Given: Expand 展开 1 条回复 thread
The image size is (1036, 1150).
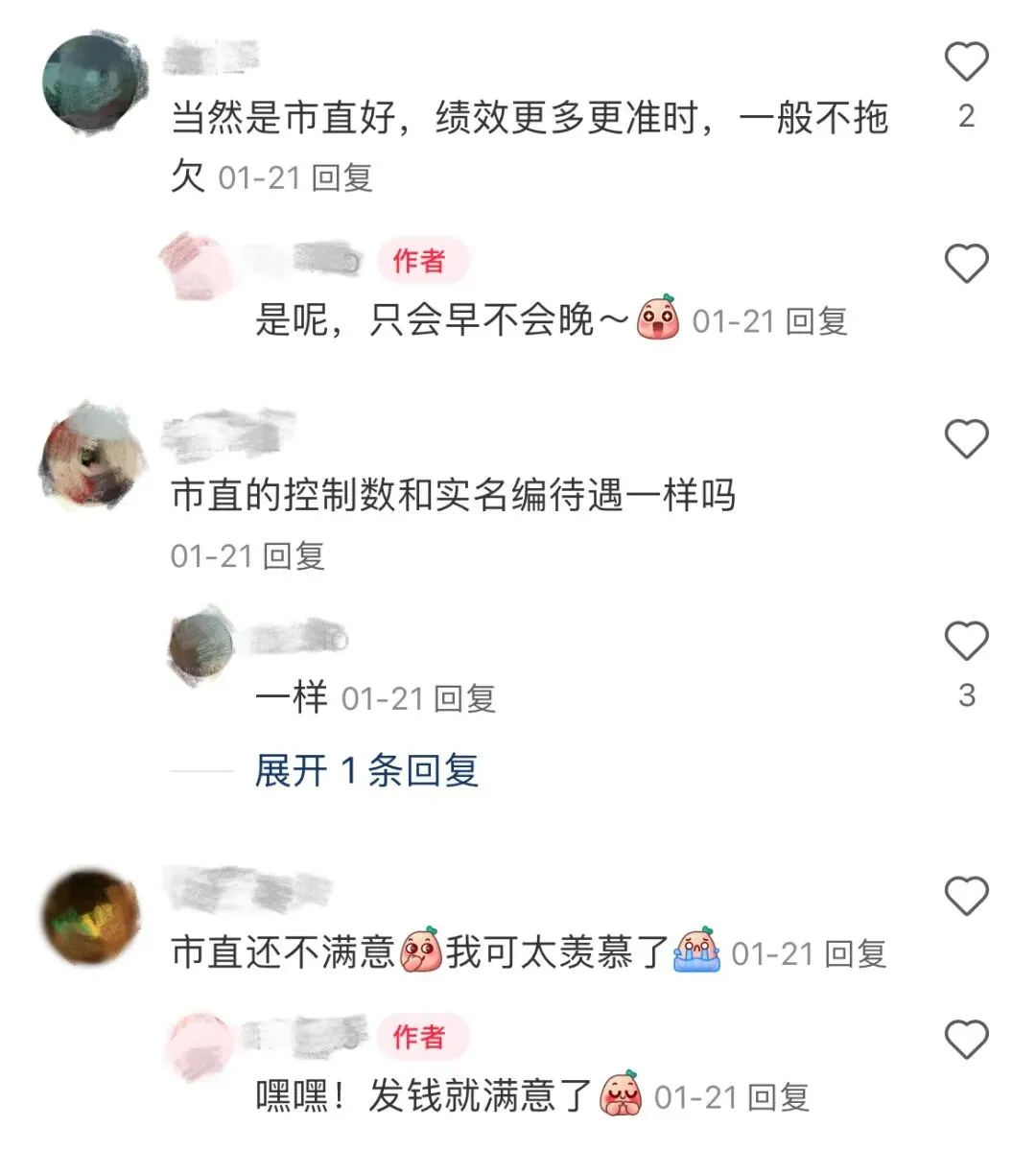Looking at the screenshot, I should 366,771.
